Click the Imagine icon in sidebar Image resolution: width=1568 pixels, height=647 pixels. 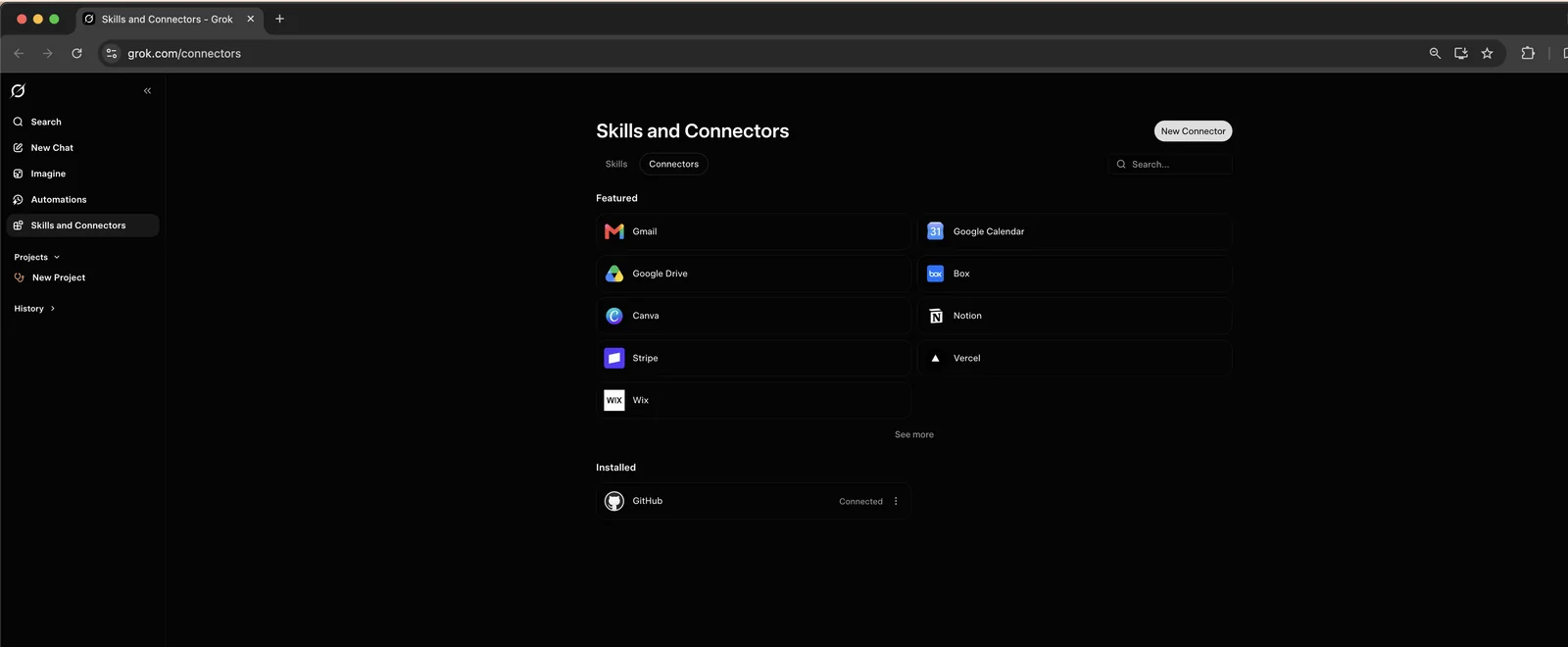(x=18, y=174)
